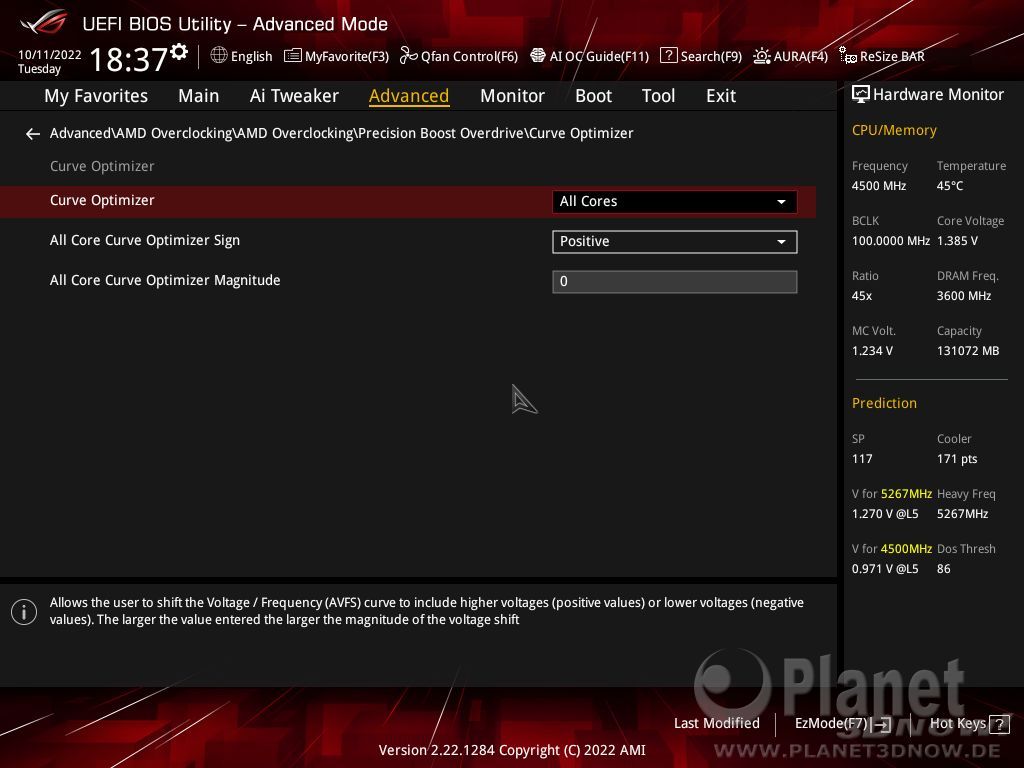Image resolution: width=1024 pixels, height=768 pixels.
Task: Click the 100.0000 MHz BCLK value
Action: (x=891, y=241)
